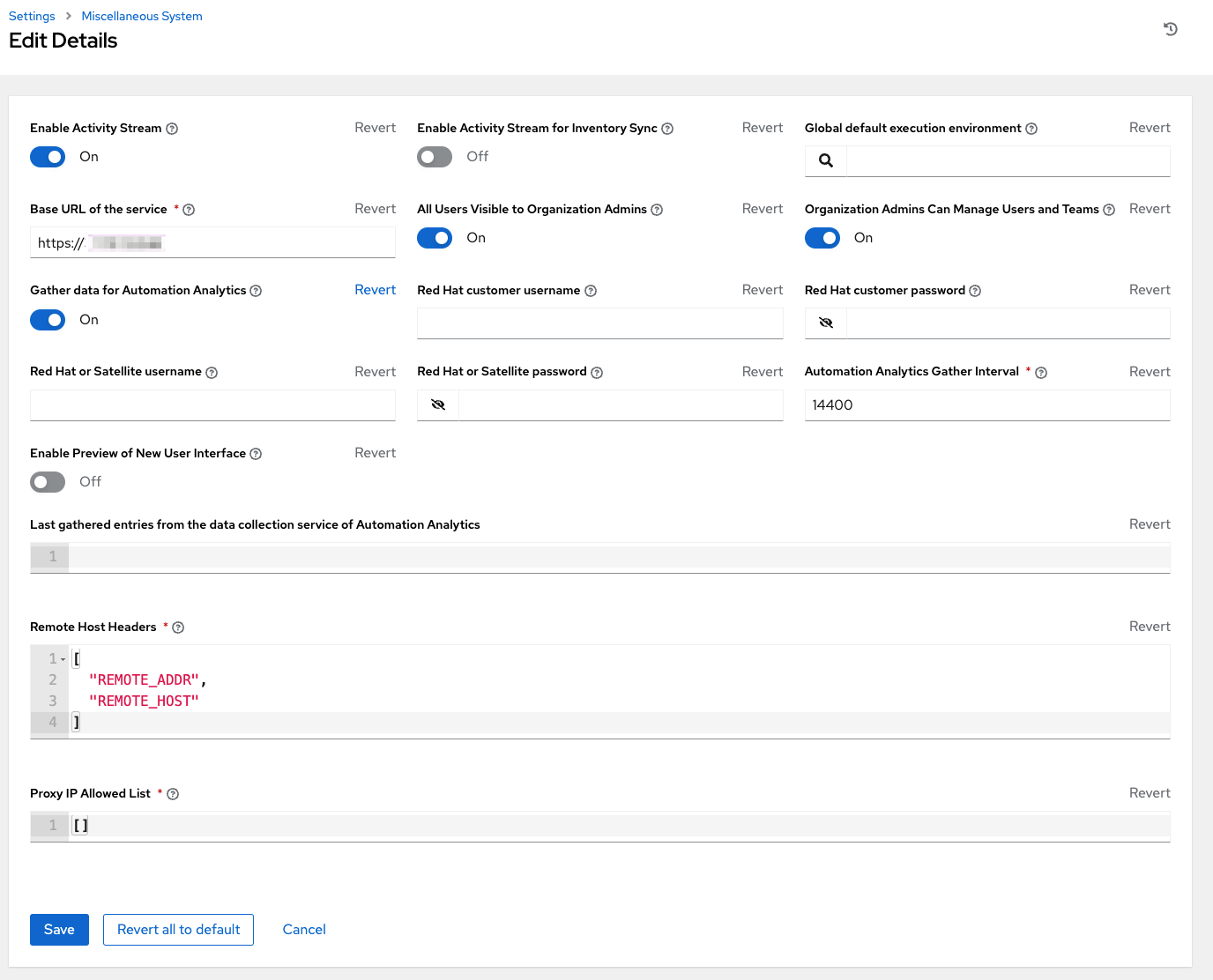
Task: Click the search icon for Global default execution environment
Action: tap(825, 160)
